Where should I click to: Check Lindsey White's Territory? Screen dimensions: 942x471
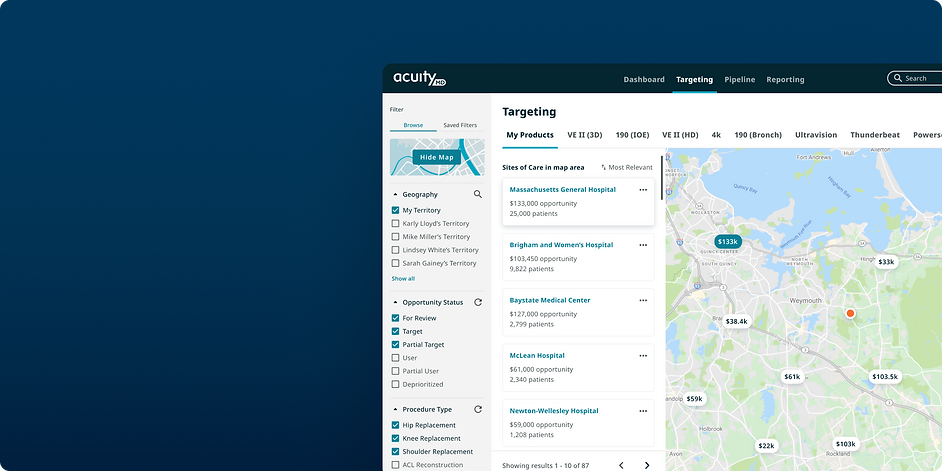pos(395,250)
